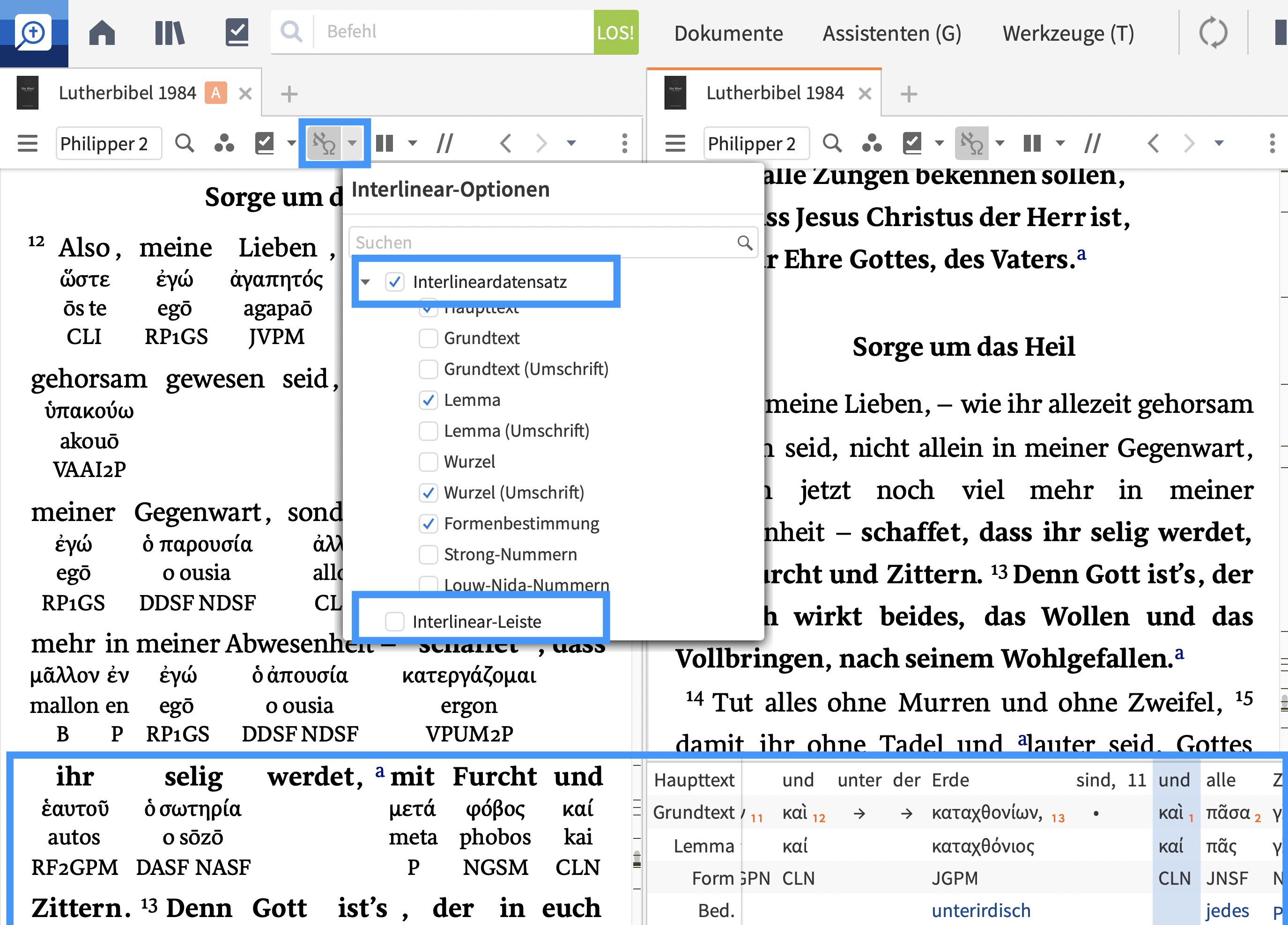The image size is (1288, 925).
Task: Click left panel parallel columns icon
Action: [x=385, y=143]
